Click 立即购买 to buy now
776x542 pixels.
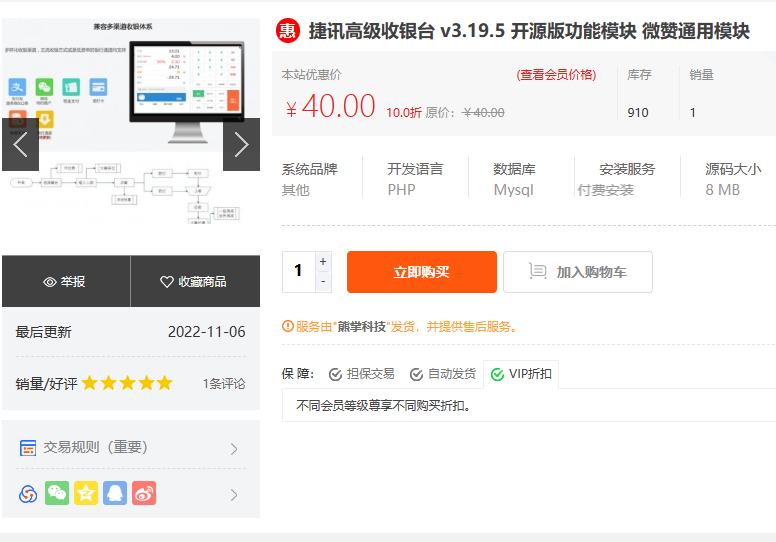click(422, 272)
